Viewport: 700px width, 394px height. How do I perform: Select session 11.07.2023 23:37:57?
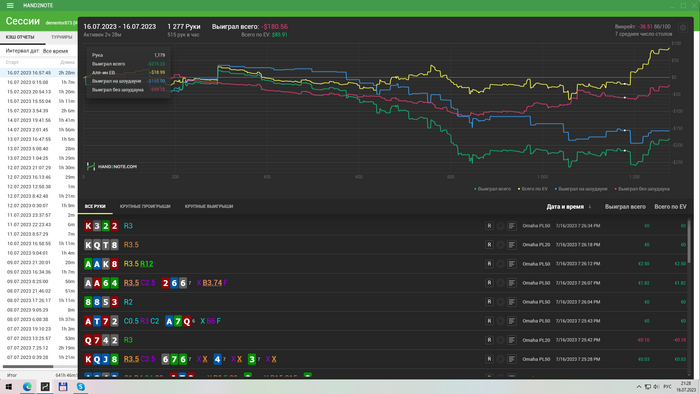click(39, 215)
